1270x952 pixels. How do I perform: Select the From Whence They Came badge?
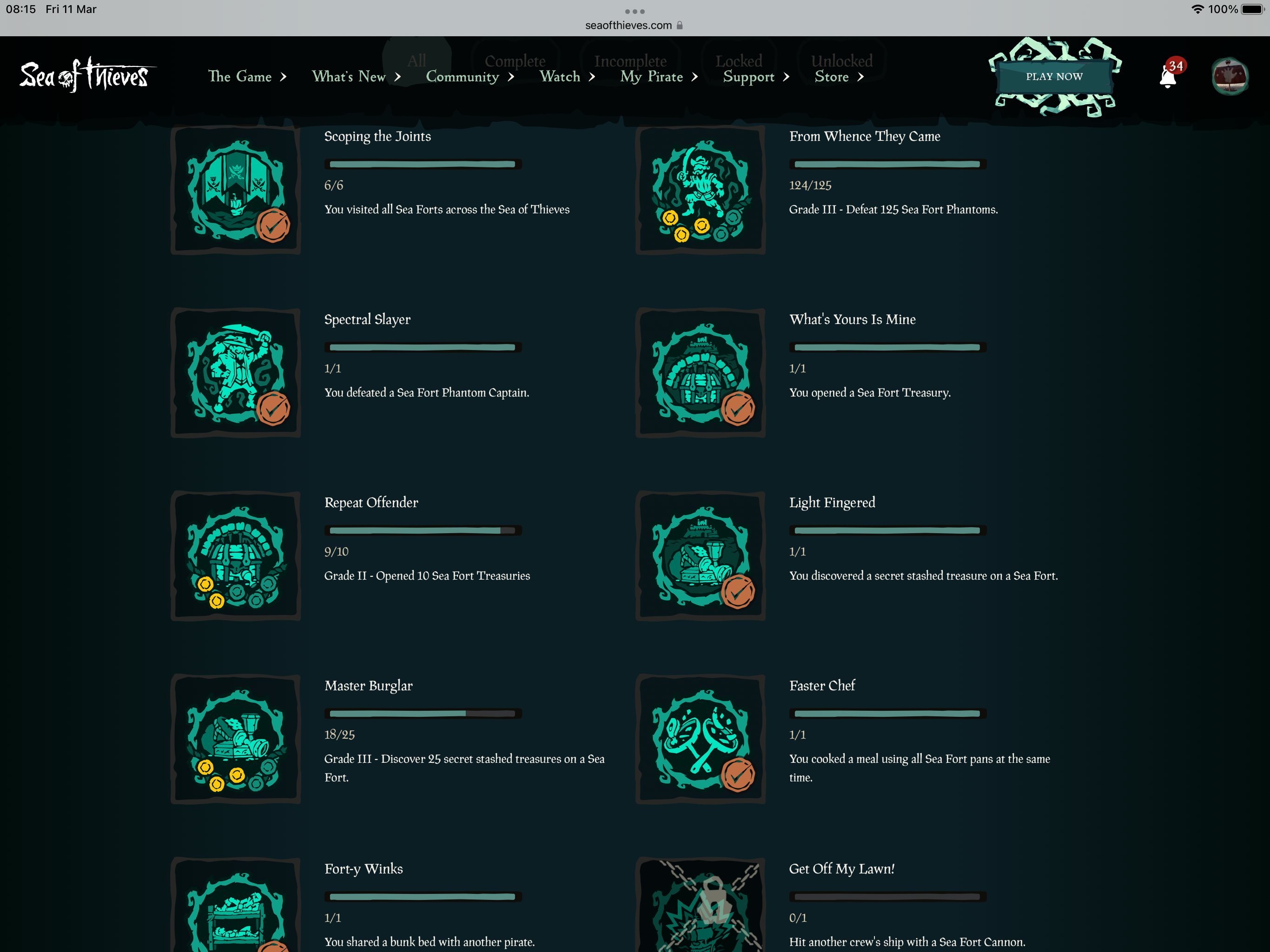(x=701, y=190)
